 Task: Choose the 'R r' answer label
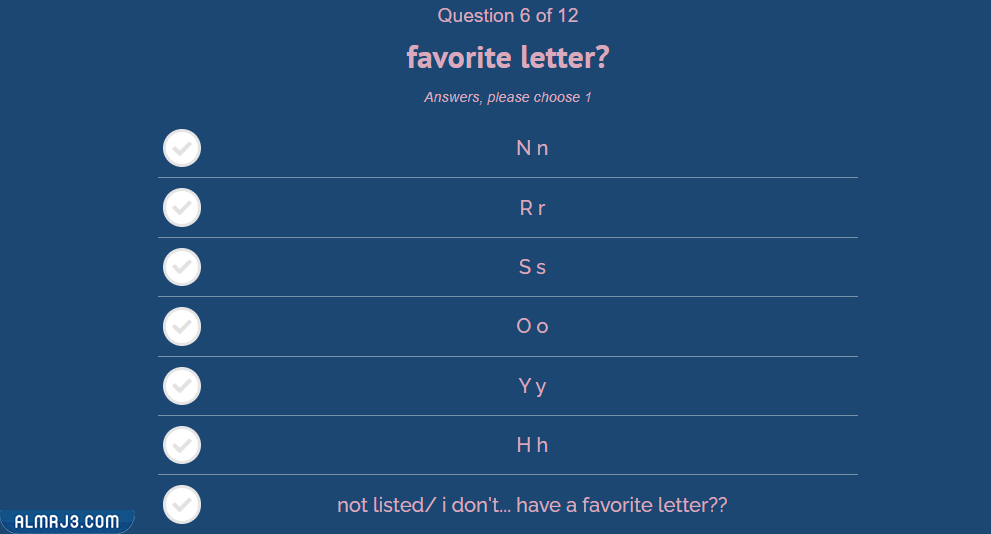point(532,208)
